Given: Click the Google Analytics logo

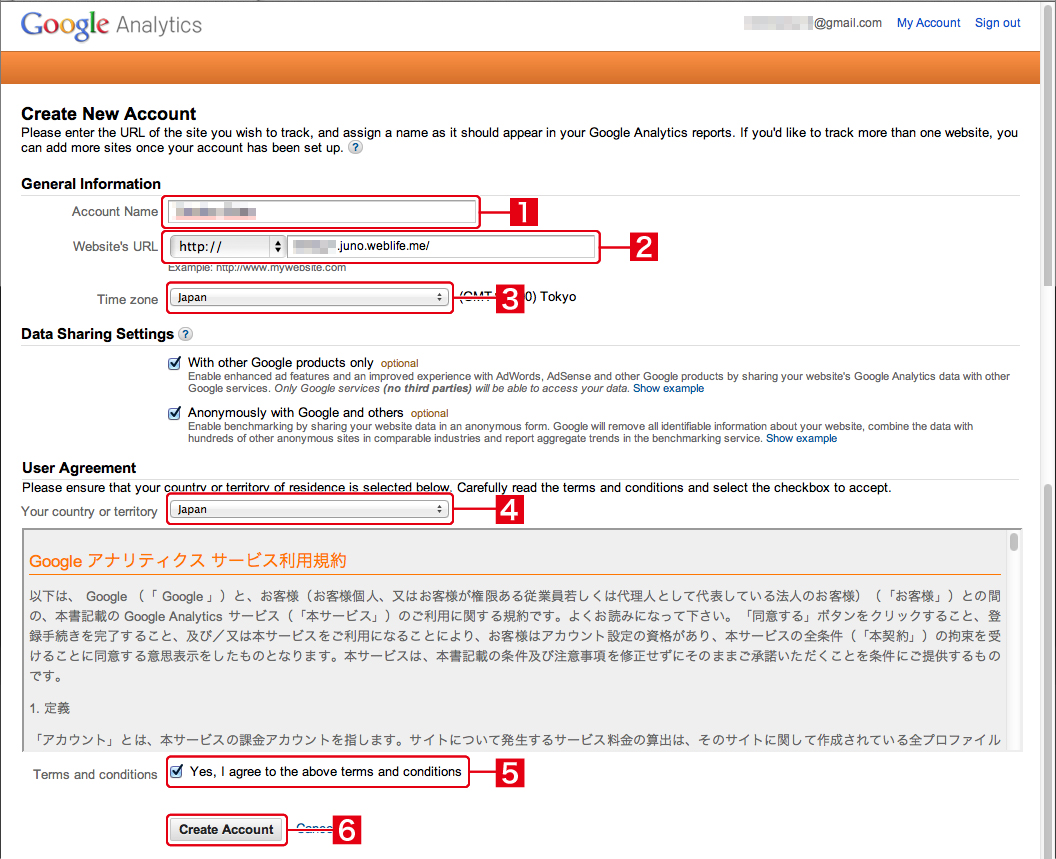Looking at the screenshot, I should click(x=111, y=25).
